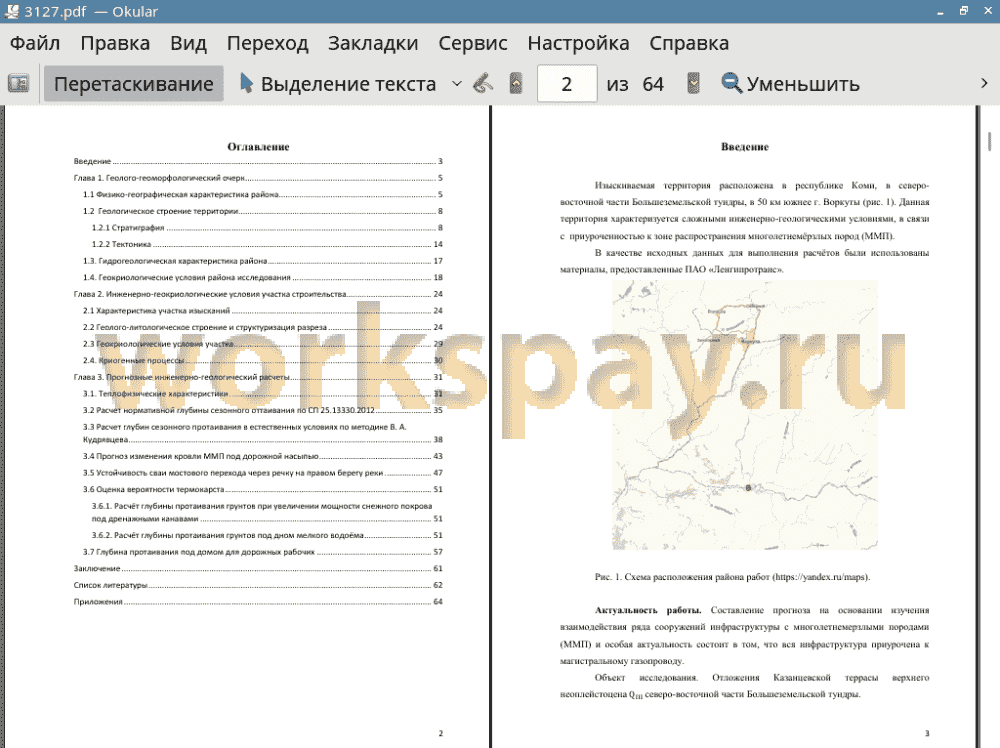Click the "1.2.1 Стратиграфия" contents entry
Screen dimensions: 1000x748
click(x=267, y=228)
